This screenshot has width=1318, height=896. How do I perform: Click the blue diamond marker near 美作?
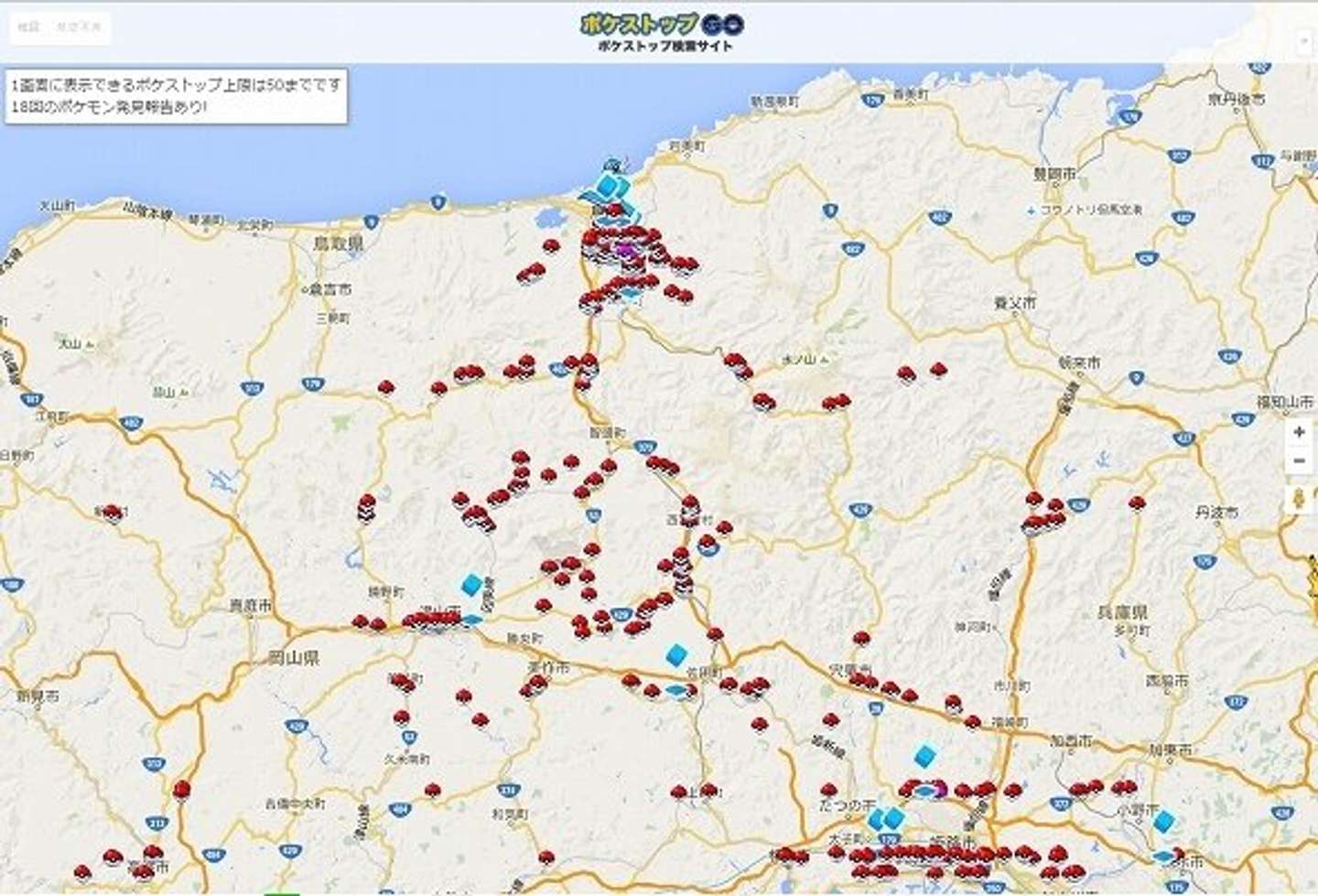676,654
